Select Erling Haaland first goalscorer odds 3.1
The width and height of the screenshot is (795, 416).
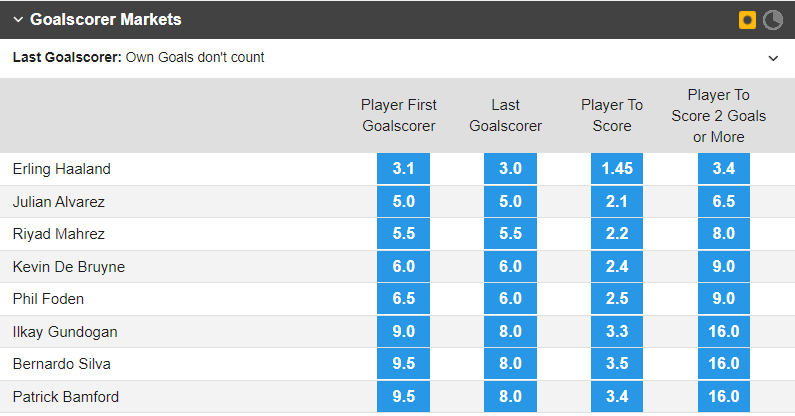tap(403, 169)
